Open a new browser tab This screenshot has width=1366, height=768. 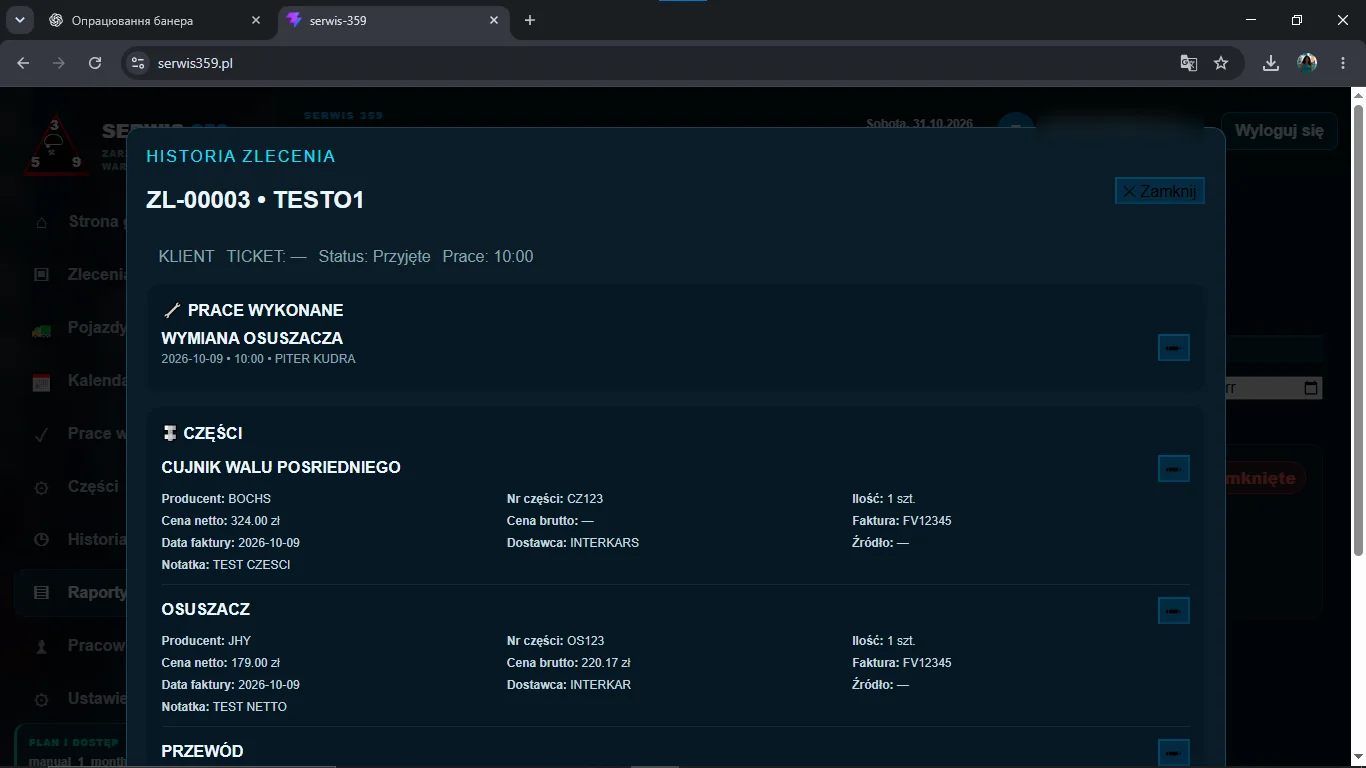530,20
